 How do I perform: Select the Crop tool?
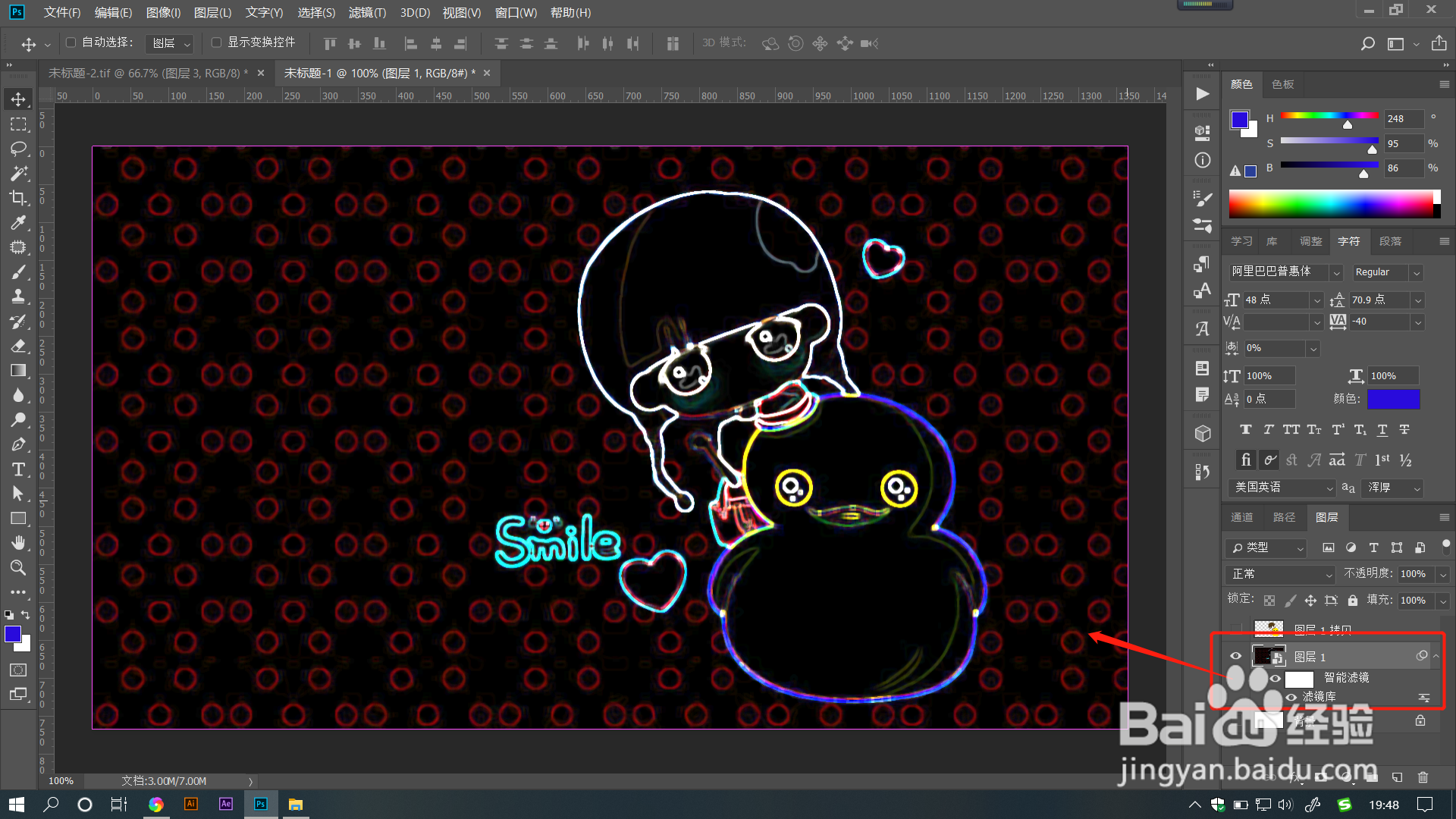pyautogui.click(x=18, y=198)
